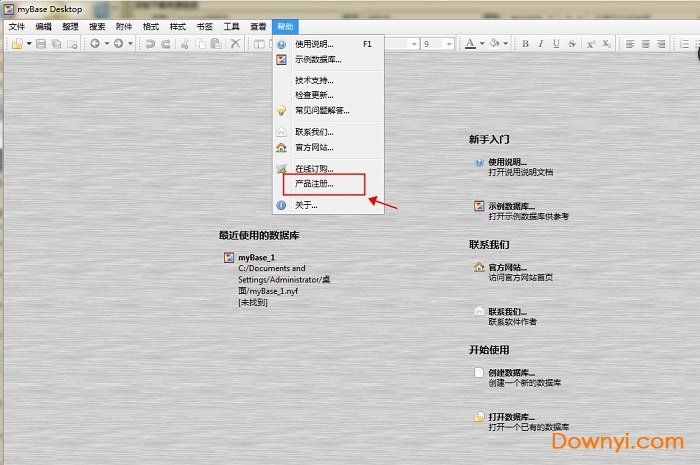Click the redo icon
Image resolution: width=700 pixels, height=465 pixels.
pyautogui.click(x=166, y=44)
